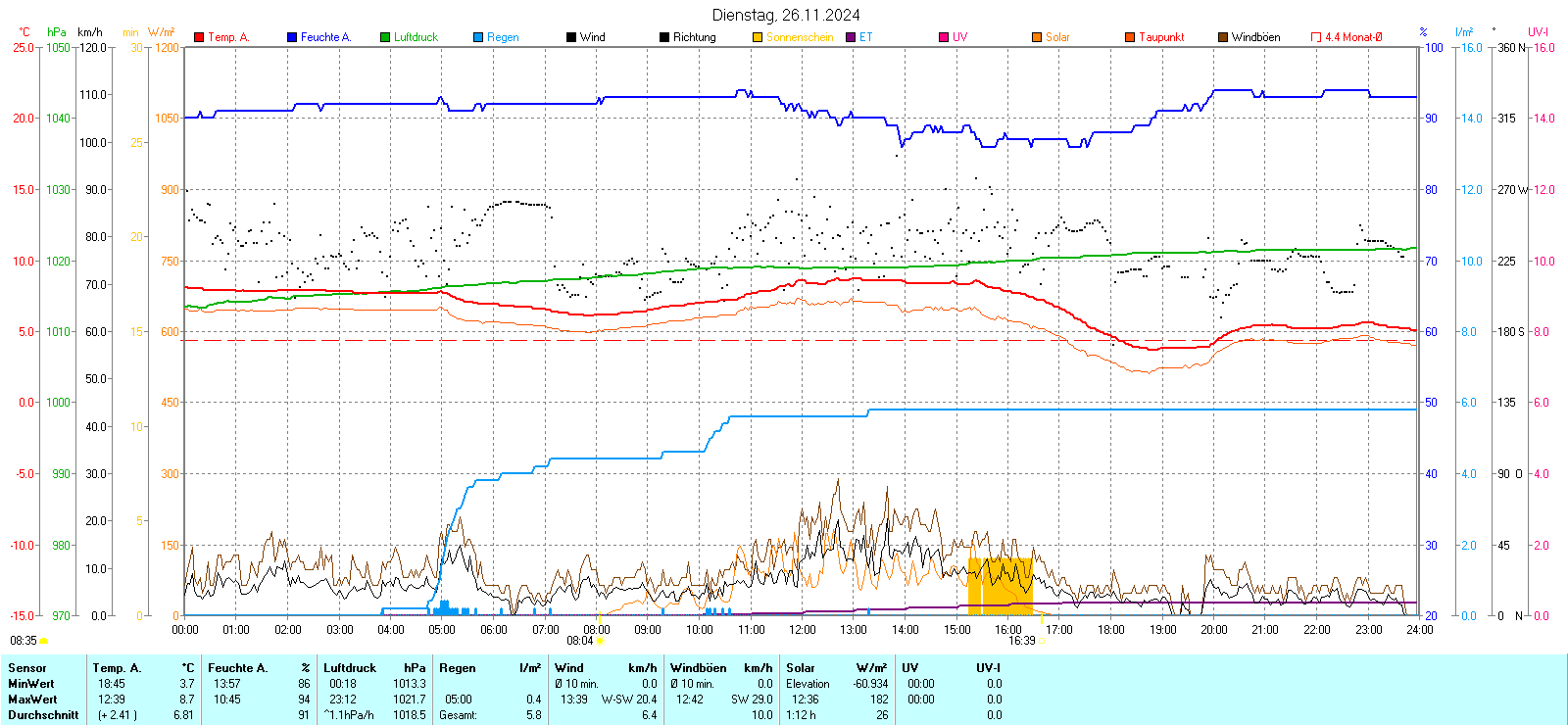Image resolution: width=1568 pixels, height=725 pixels.
Task: Select the pink UV legend square
Action: tap(944, 37)
